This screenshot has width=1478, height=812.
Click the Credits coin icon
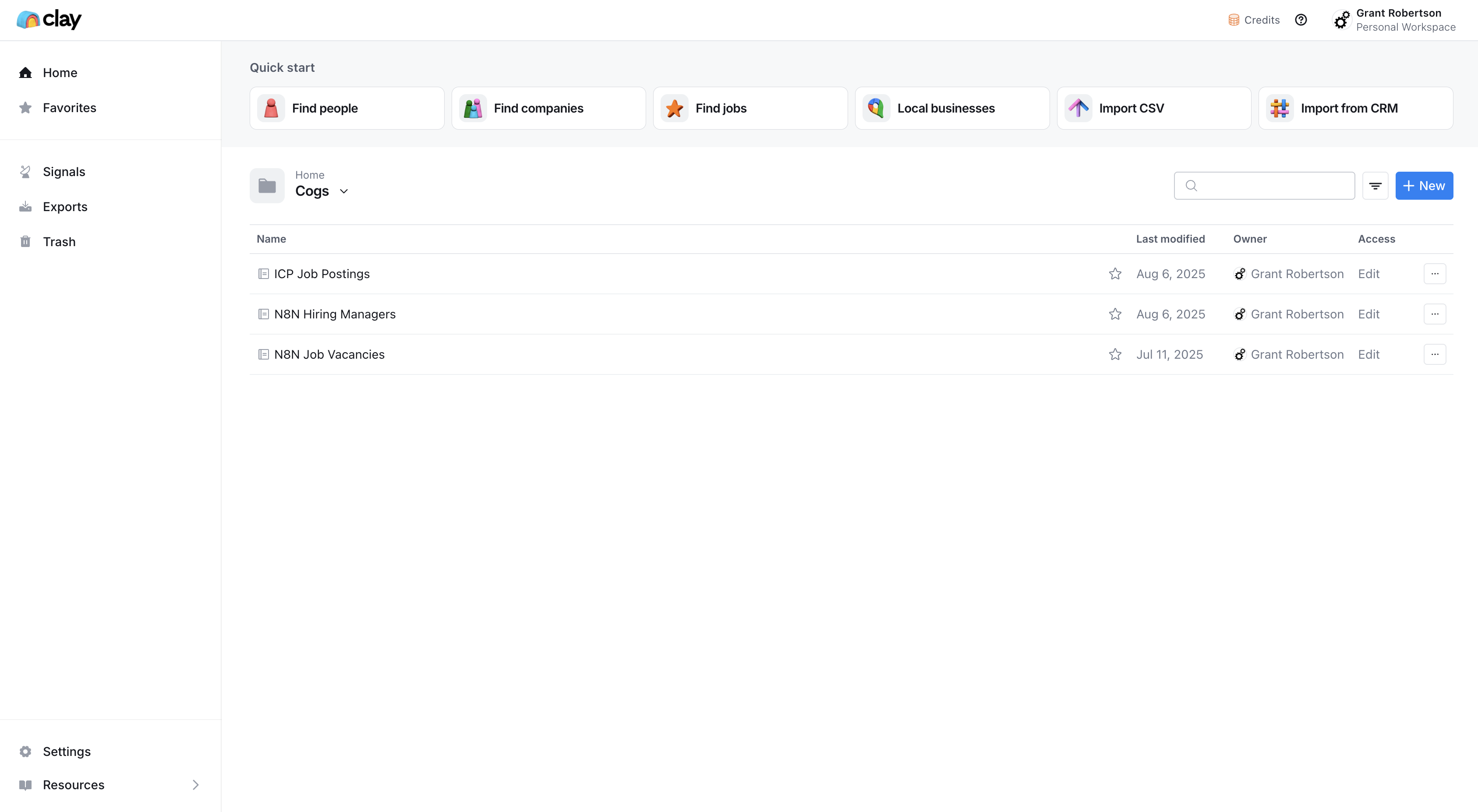pyautogui.click(x=1233, y=20)
